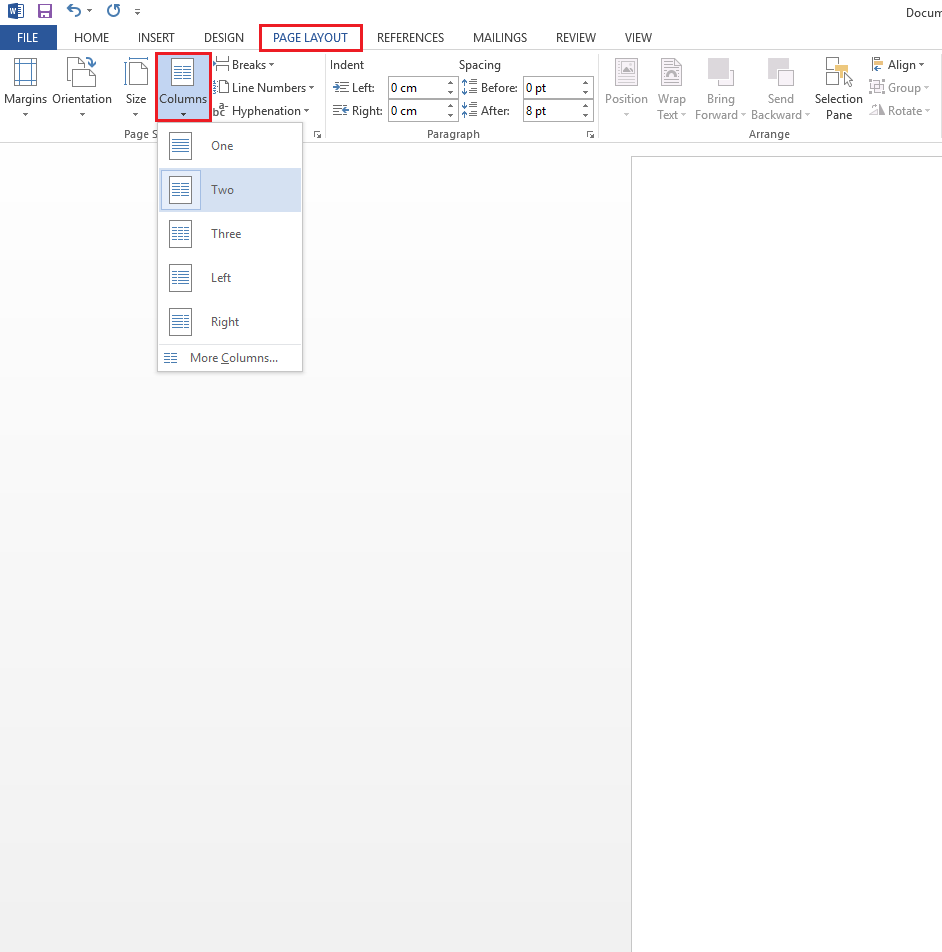Launch the Paragraph dialog box
This screenshot has height=952, width=942.
[590, 133]
